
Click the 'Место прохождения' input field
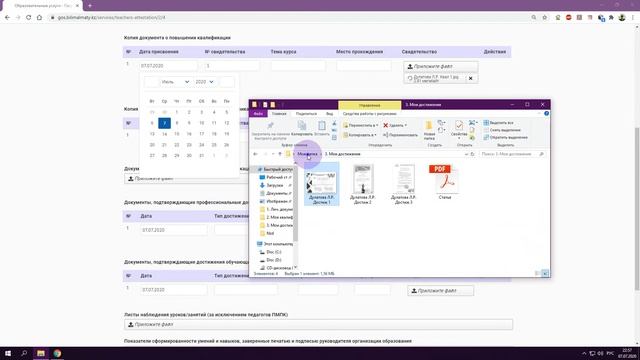pyautogui.click(x=364, y=66)
